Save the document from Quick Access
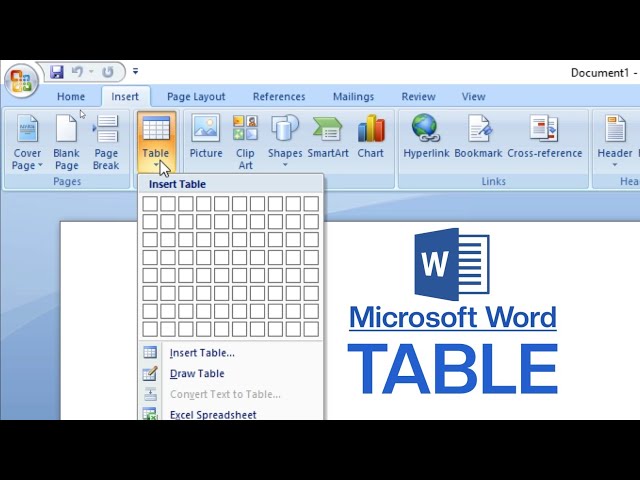This screenshot has height=480, width=640. (x=57, y=72)
